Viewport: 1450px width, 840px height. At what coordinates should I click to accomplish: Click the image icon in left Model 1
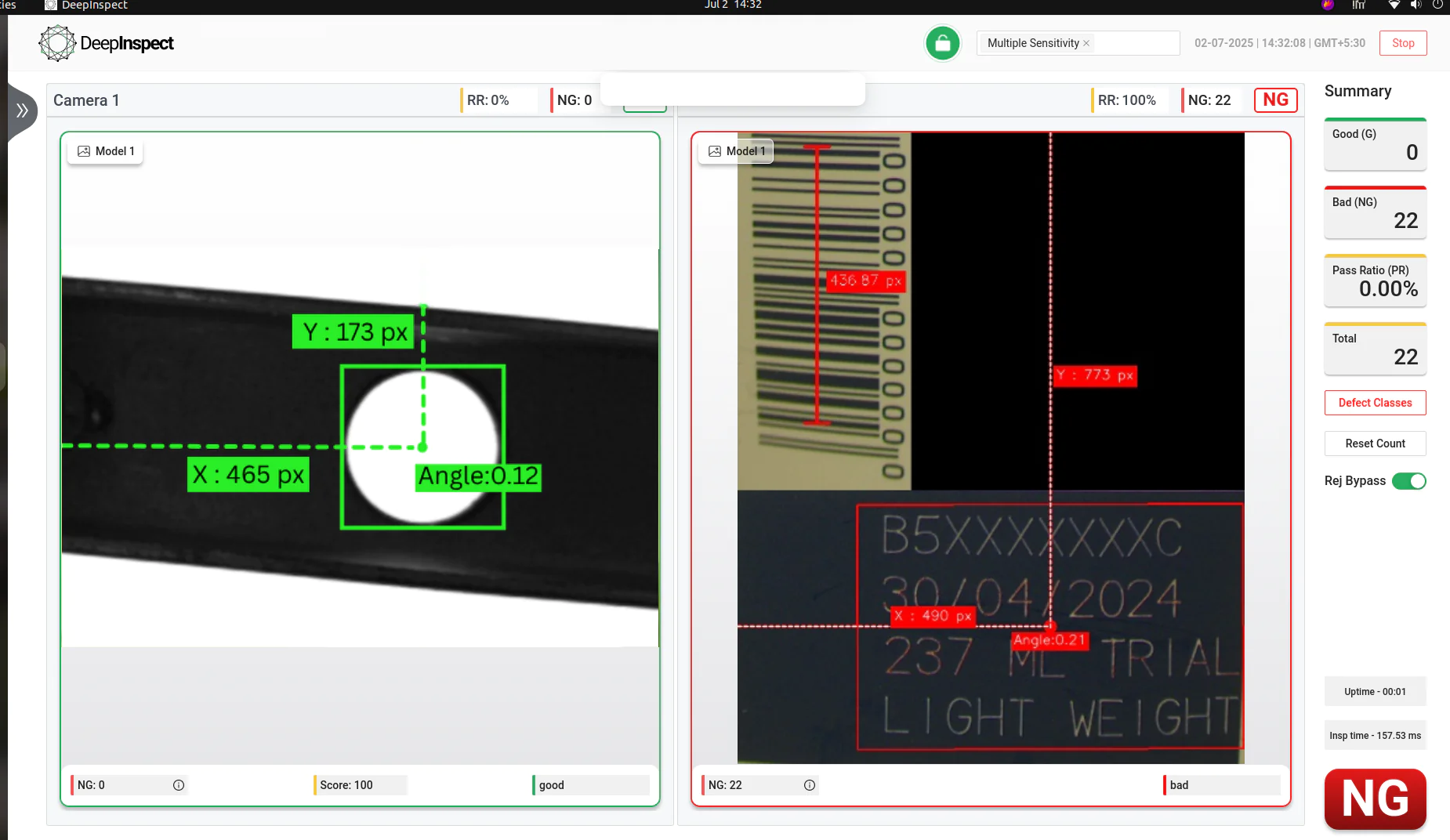click(84, 151)
